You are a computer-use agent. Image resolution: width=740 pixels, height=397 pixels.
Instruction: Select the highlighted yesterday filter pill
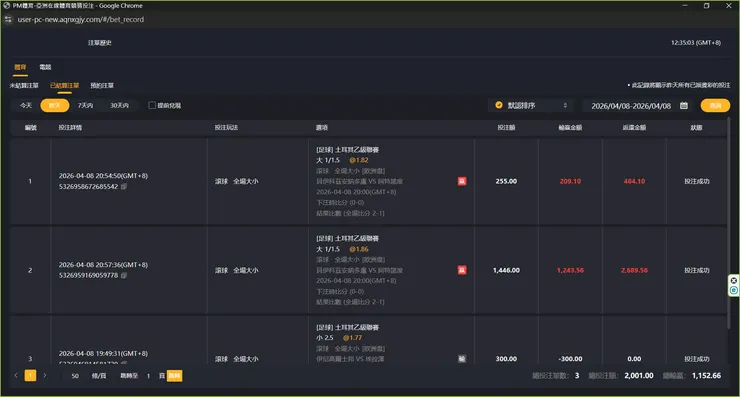[55, 105]
